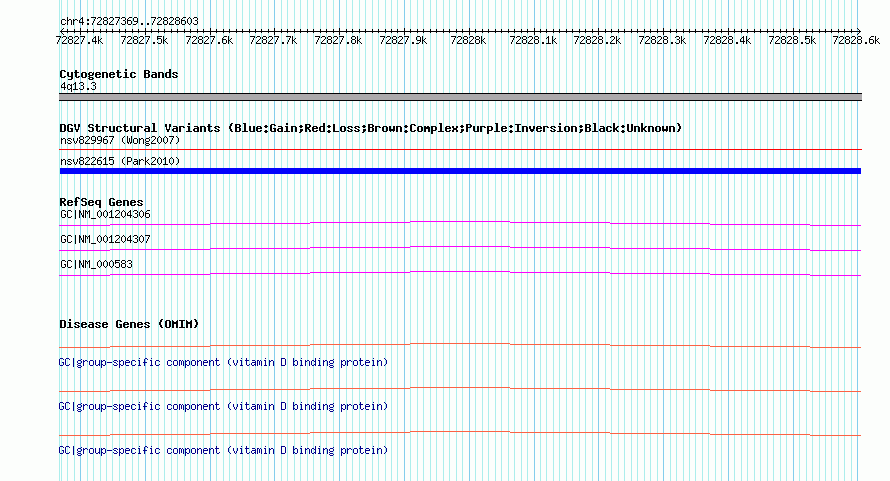This screenshot has height=481, width=890.
Task: Click the 72828.6k ruler label
Action: pos(856,40)
